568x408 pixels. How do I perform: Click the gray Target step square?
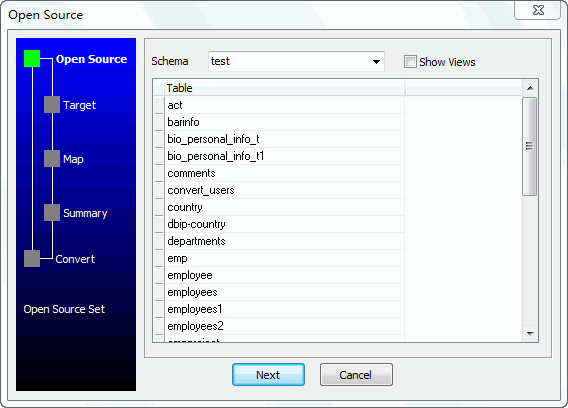pos(52,104)
